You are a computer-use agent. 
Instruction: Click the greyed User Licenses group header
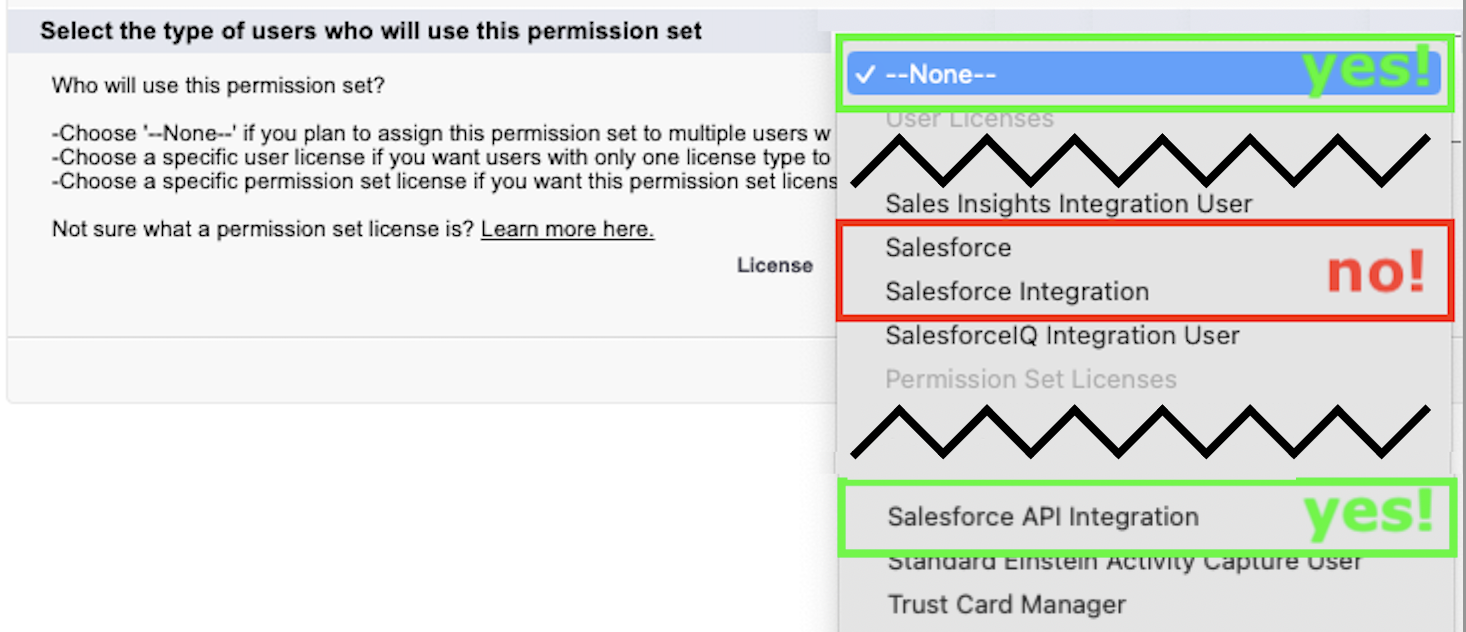pos(969,119)
